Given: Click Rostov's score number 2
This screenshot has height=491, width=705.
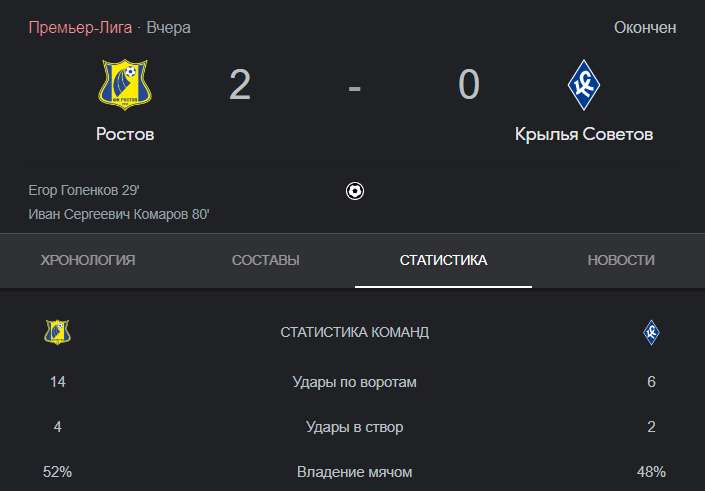Looking at the screenshot, I should pyautogui.click(x=240, y=85).
